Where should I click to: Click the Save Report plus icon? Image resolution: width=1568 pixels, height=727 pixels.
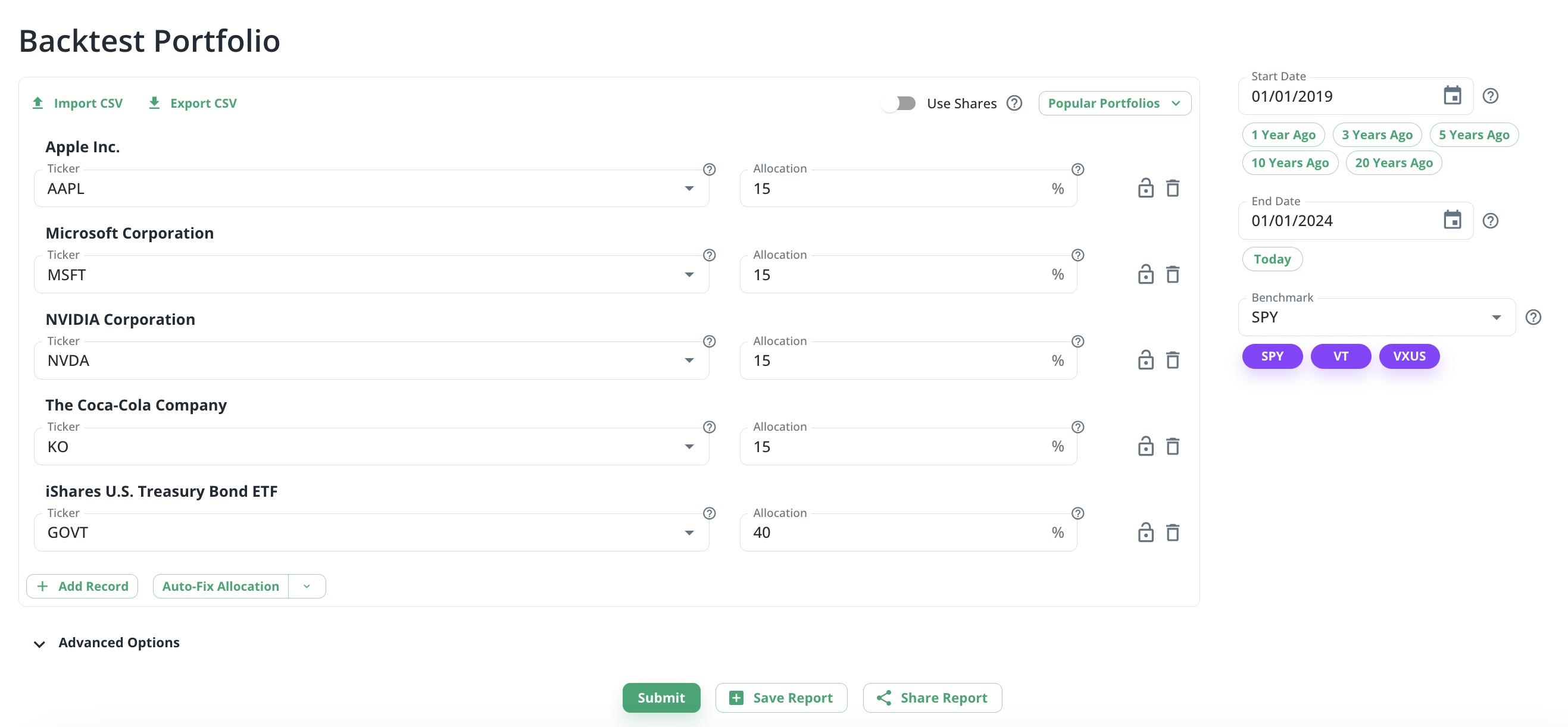click(736, 698)
